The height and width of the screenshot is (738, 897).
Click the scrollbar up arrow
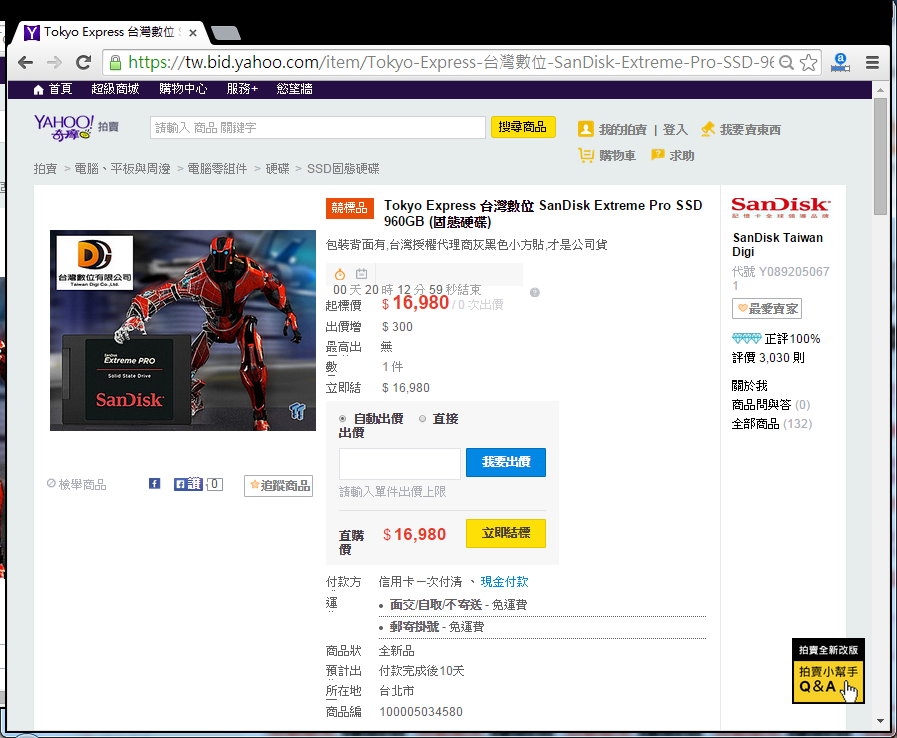tap(880, 90)
